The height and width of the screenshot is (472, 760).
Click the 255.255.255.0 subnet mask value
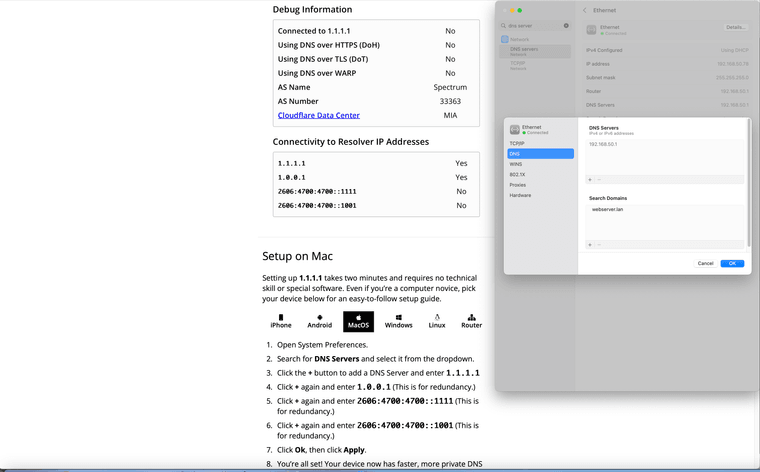(732, 78)
